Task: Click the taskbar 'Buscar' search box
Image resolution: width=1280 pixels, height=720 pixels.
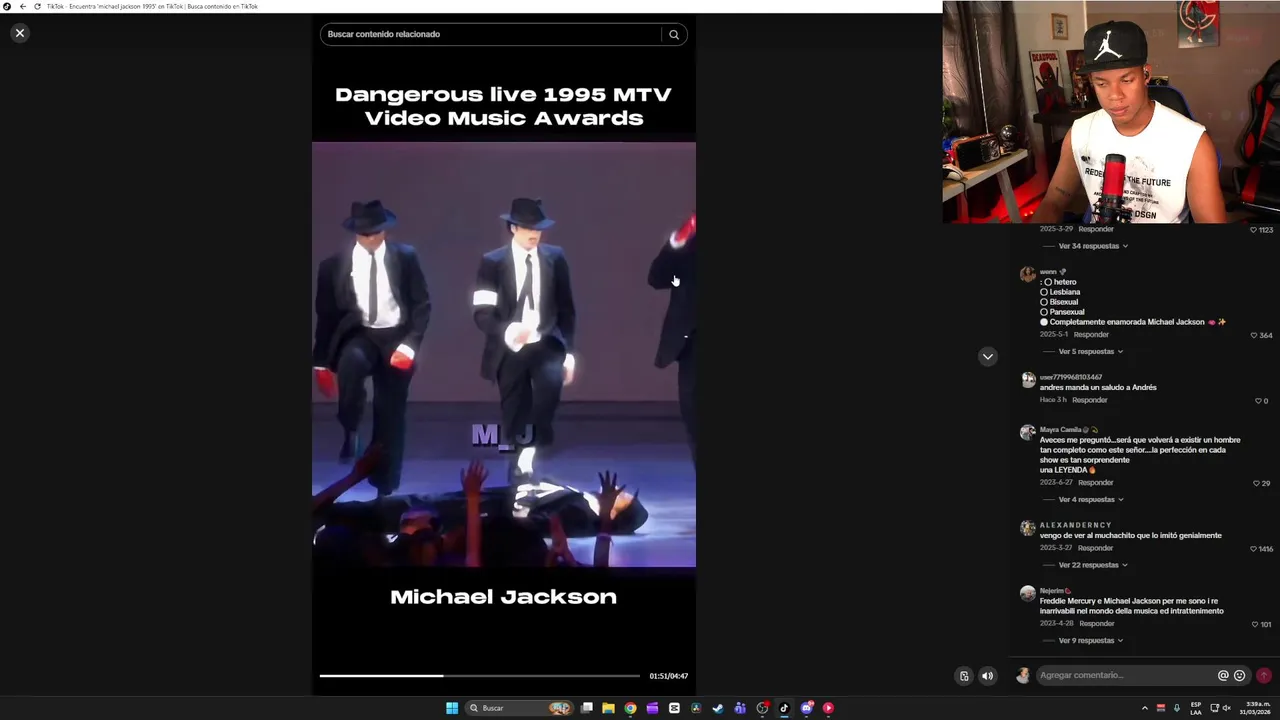Action: click(518, 708)
